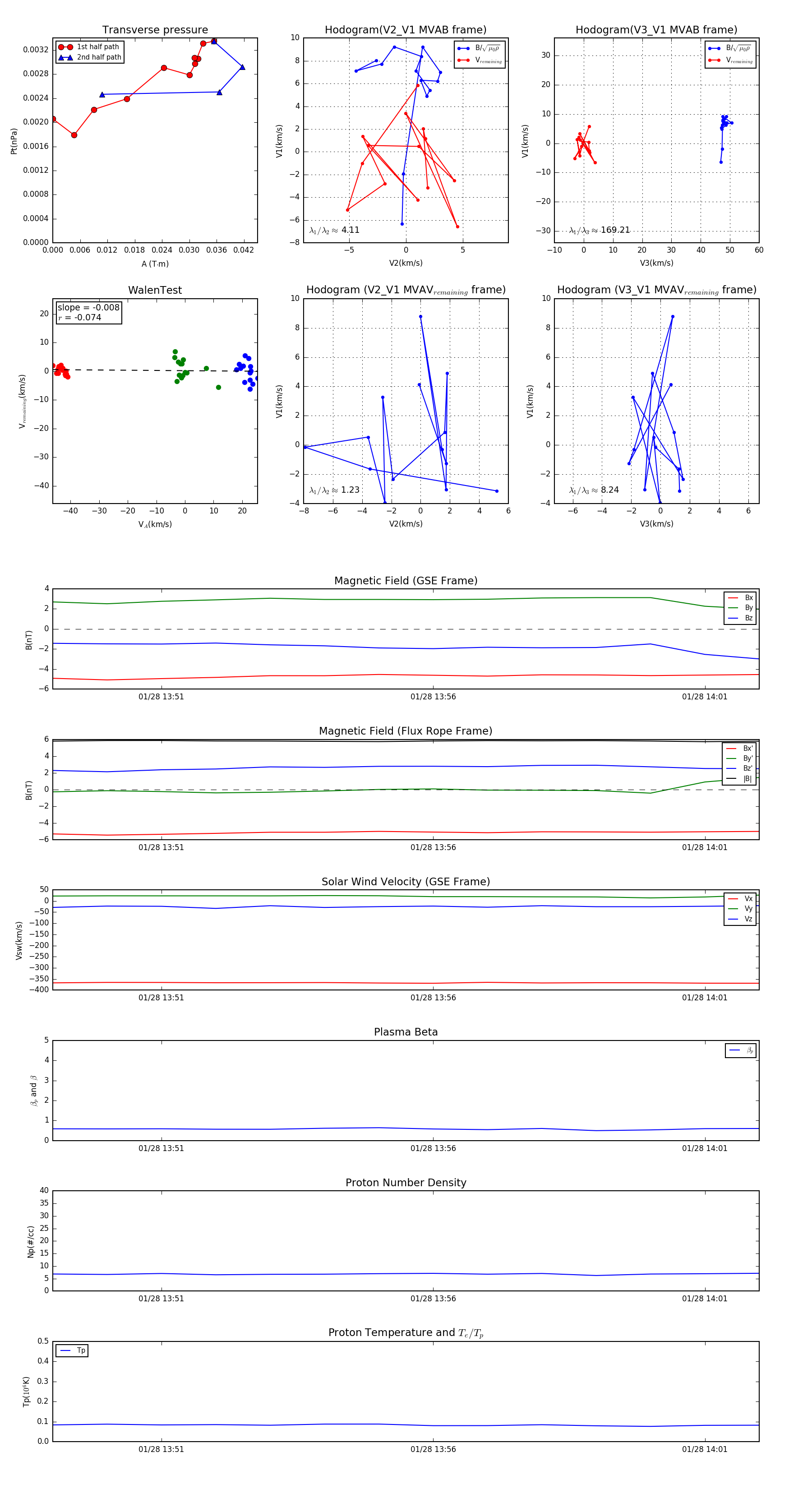Viewport: 812px width, 1489px height.
Task: Click the '|B|' legend entry in flux rope plot
Action: (740, 779)
